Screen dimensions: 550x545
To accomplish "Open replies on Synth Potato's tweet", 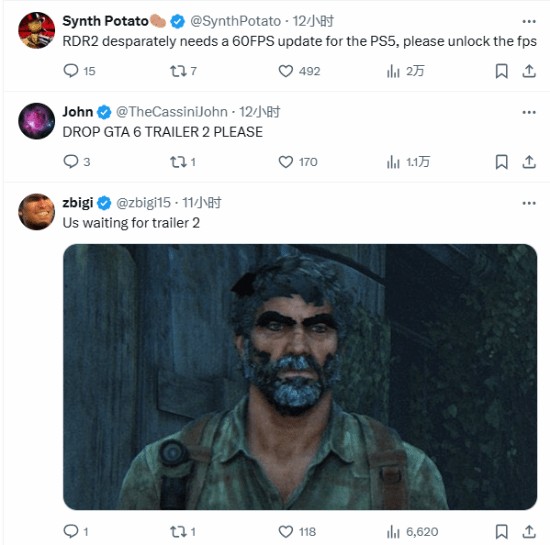I will pyautogui.click(x=79, y=71).
